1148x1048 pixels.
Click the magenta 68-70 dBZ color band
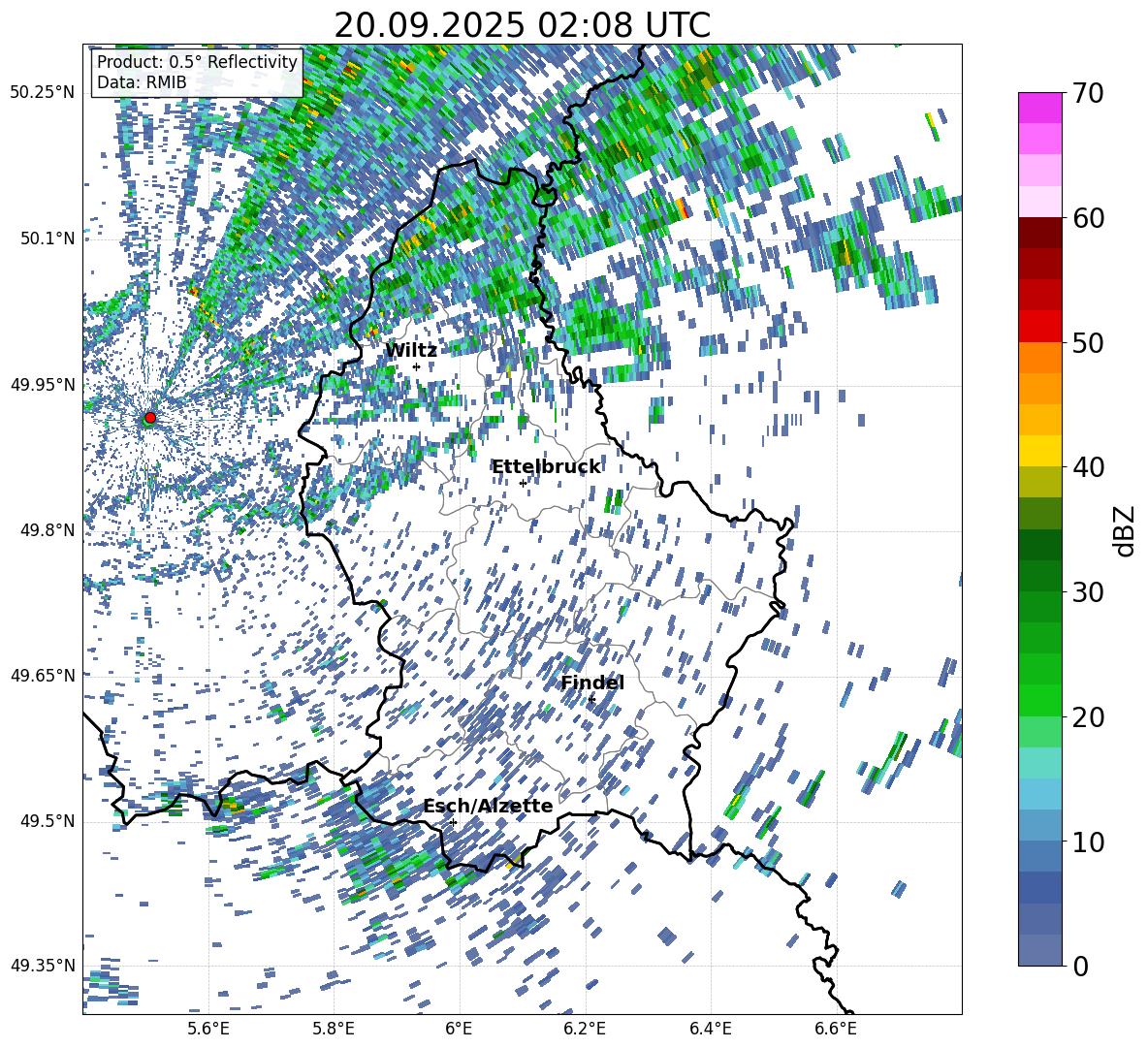(1039, 109)
